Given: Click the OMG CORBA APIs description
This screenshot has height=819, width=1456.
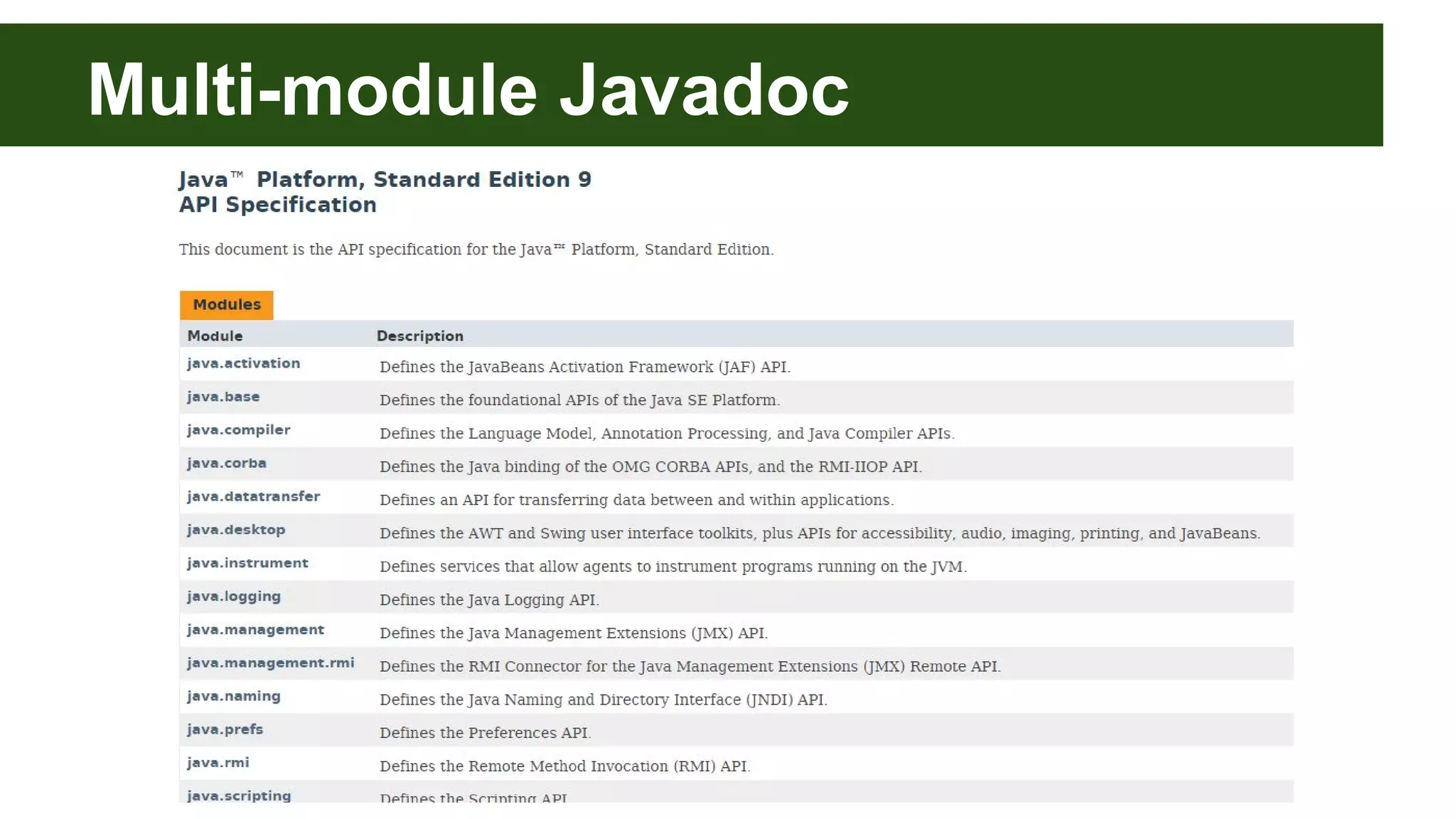Looking at the screenshot, I should click(x=651, y=467).
